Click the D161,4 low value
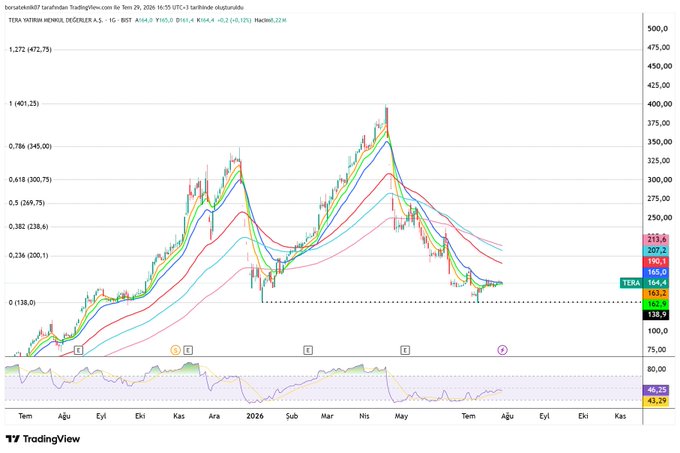The width and height of the screenshot is (680, 453). [x=185, y=20]
